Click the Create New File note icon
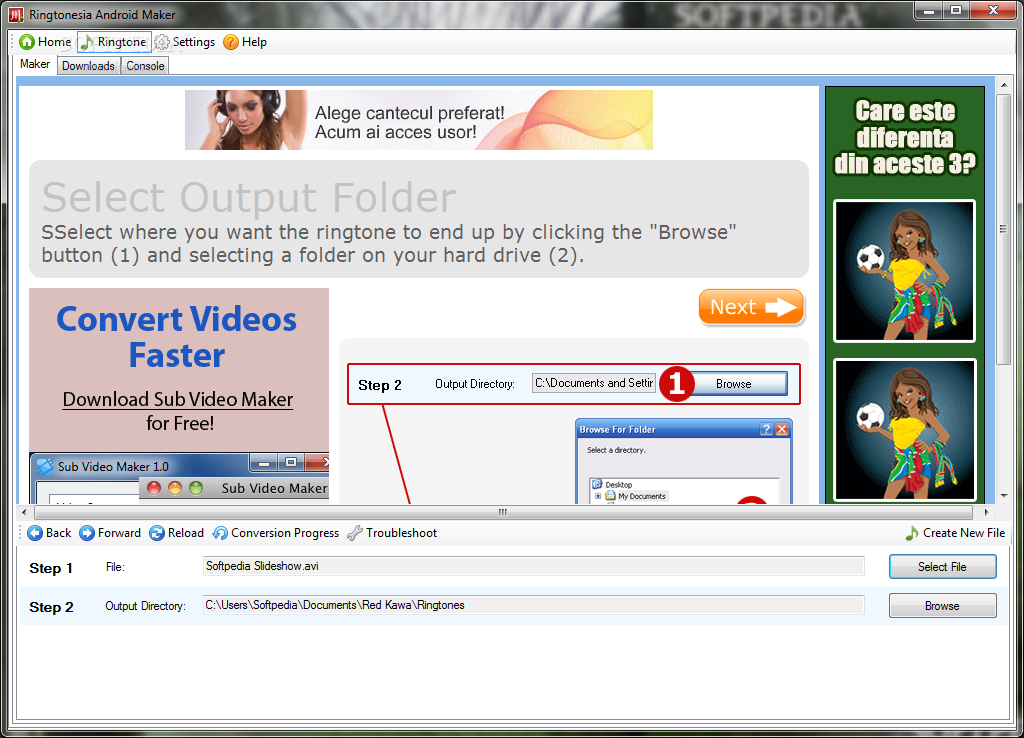The width and height of the screenshot is (1024, 738). (912, 533)
